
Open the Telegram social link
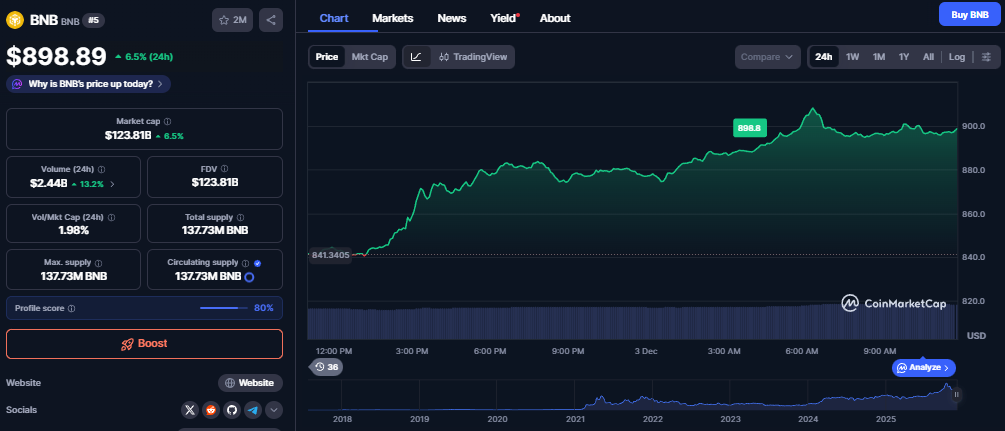coord(253,410)
